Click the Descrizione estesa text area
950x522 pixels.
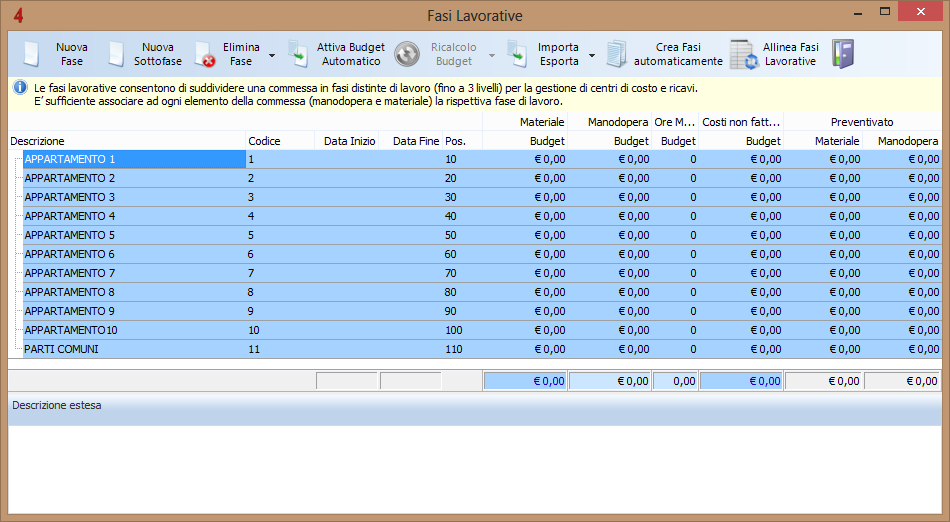coord(474,469)
